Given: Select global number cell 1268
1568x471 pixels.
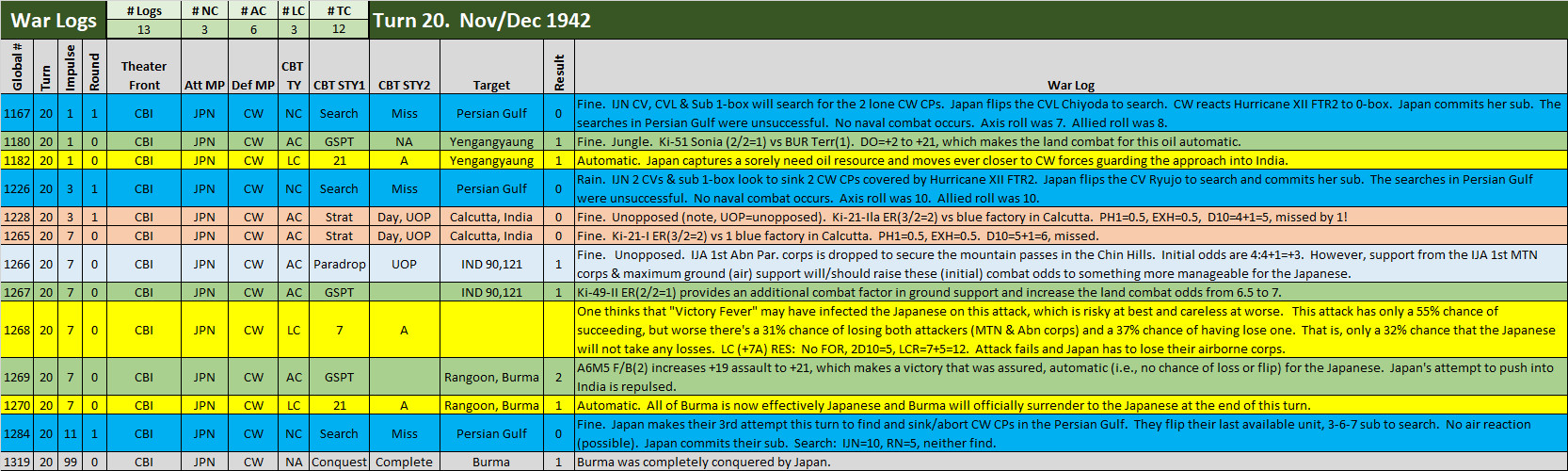Looking at the screenshot, I should 17,330.
